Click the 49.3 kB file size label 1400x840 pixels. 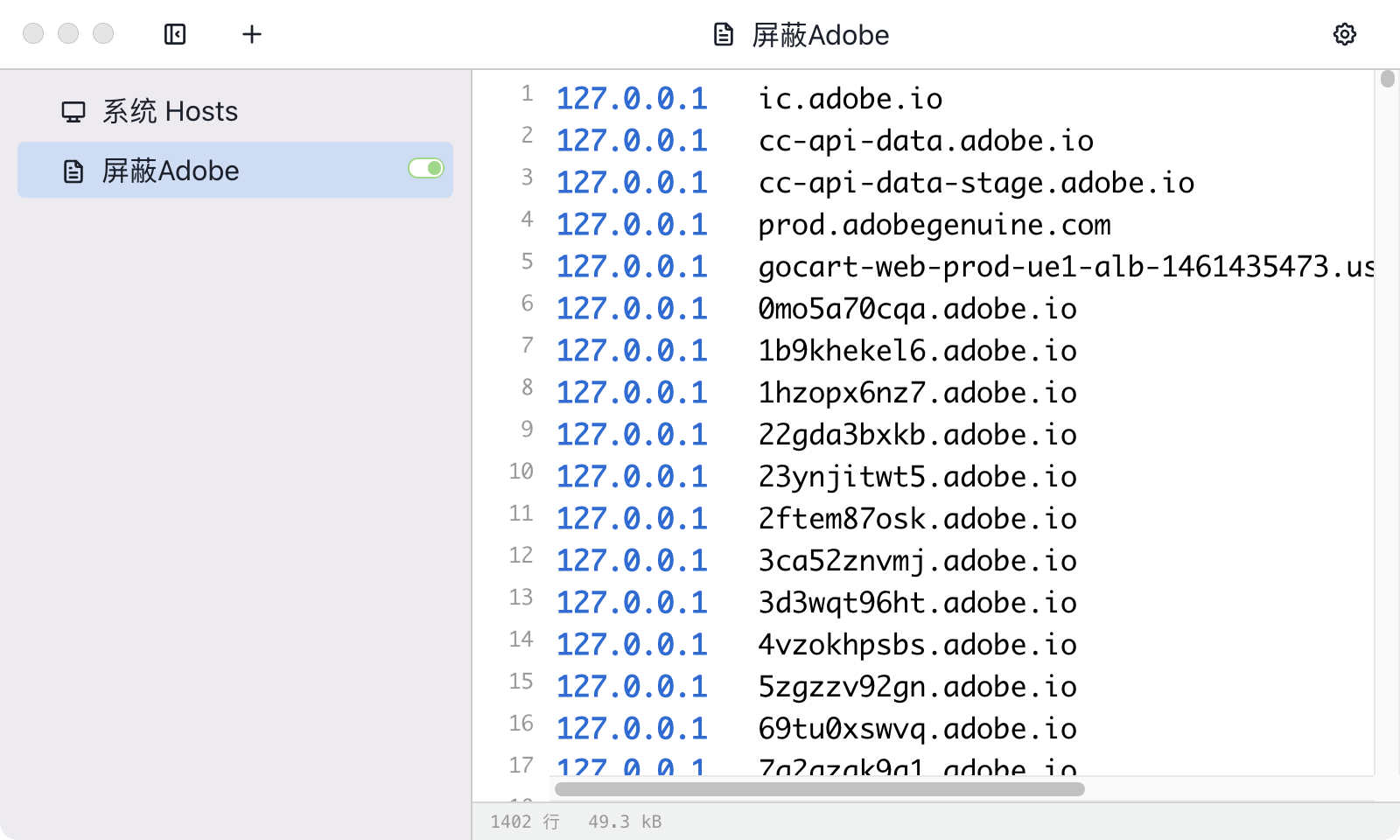[625, 821]
